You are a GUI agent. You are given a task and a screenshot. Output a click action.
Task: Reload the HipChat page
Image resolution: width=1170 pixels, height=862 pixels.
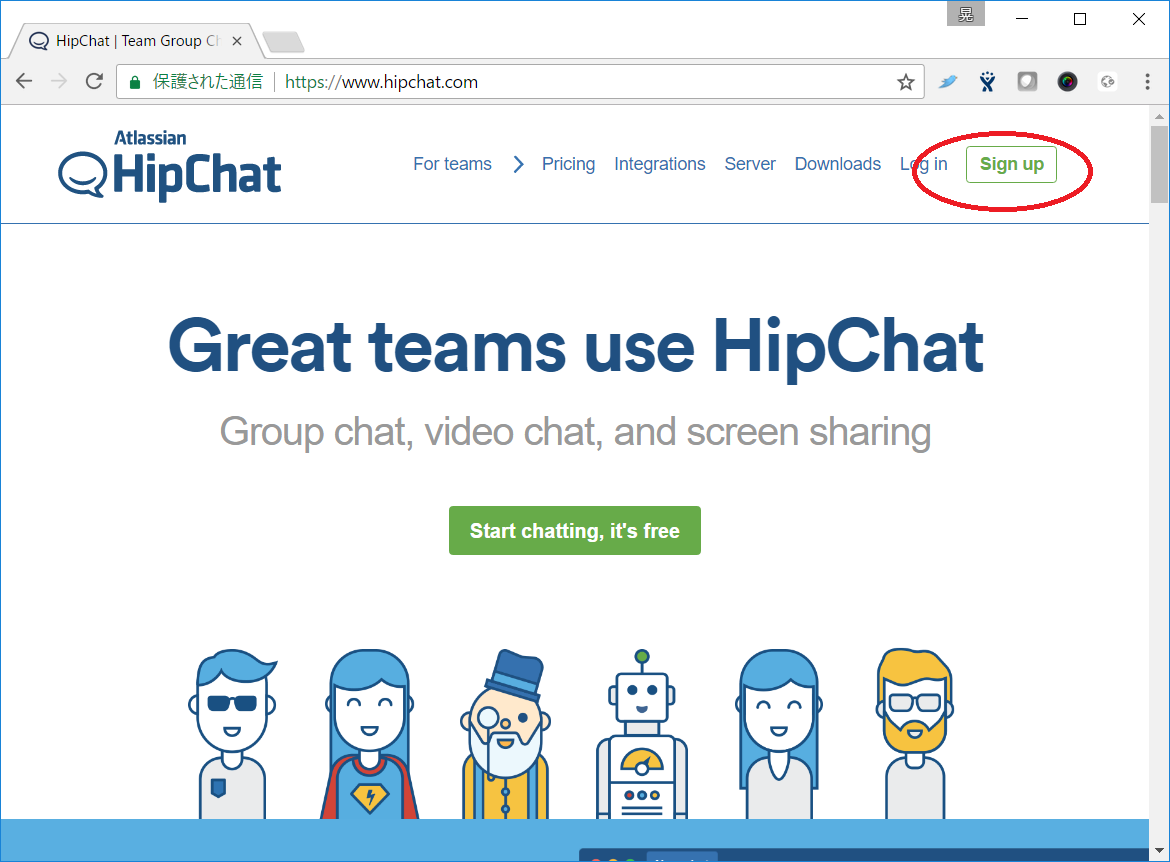tap(94, 81)
